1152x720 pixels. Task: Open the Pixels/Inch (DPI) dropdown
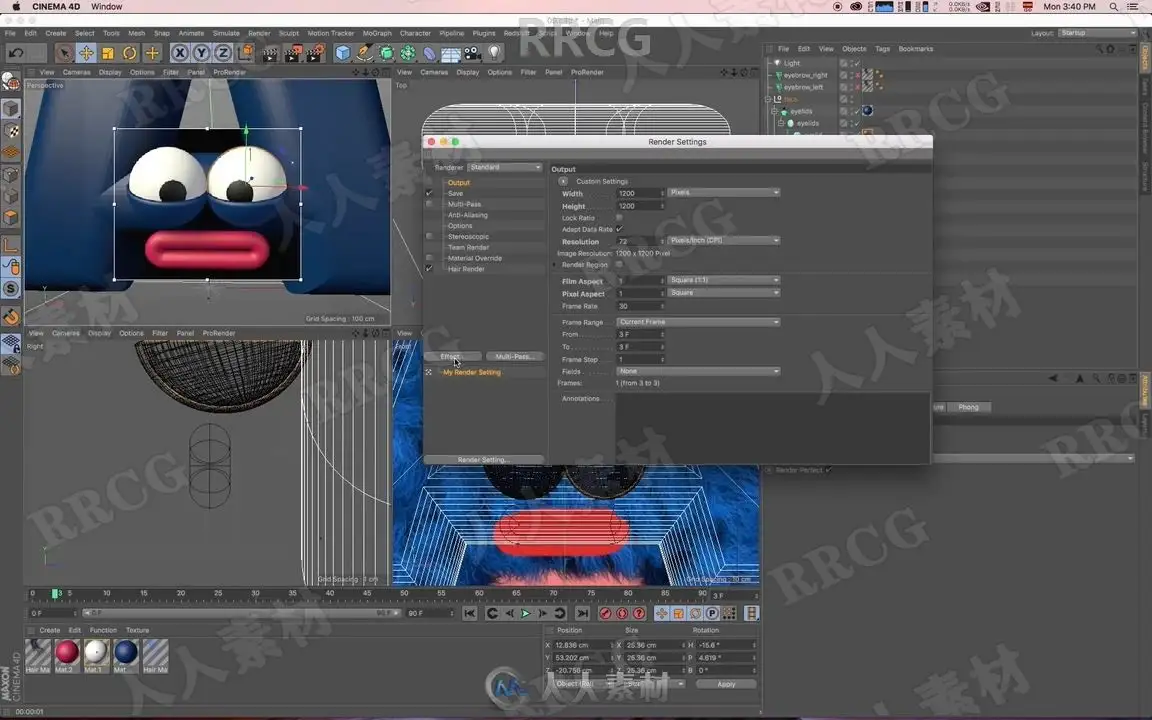pos(724,240)
